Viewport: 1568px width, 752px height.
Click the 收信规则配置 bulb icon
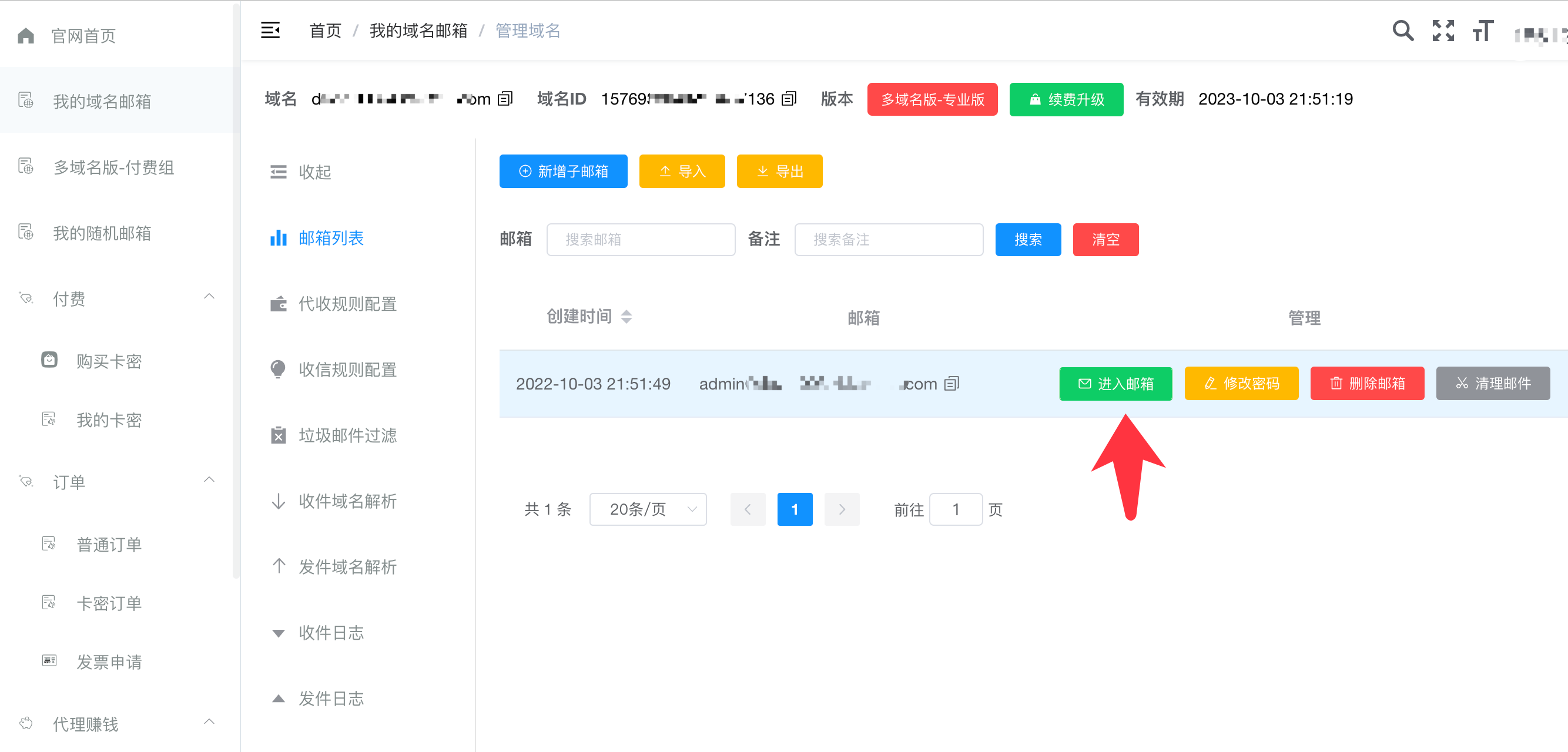pos(278,370)
